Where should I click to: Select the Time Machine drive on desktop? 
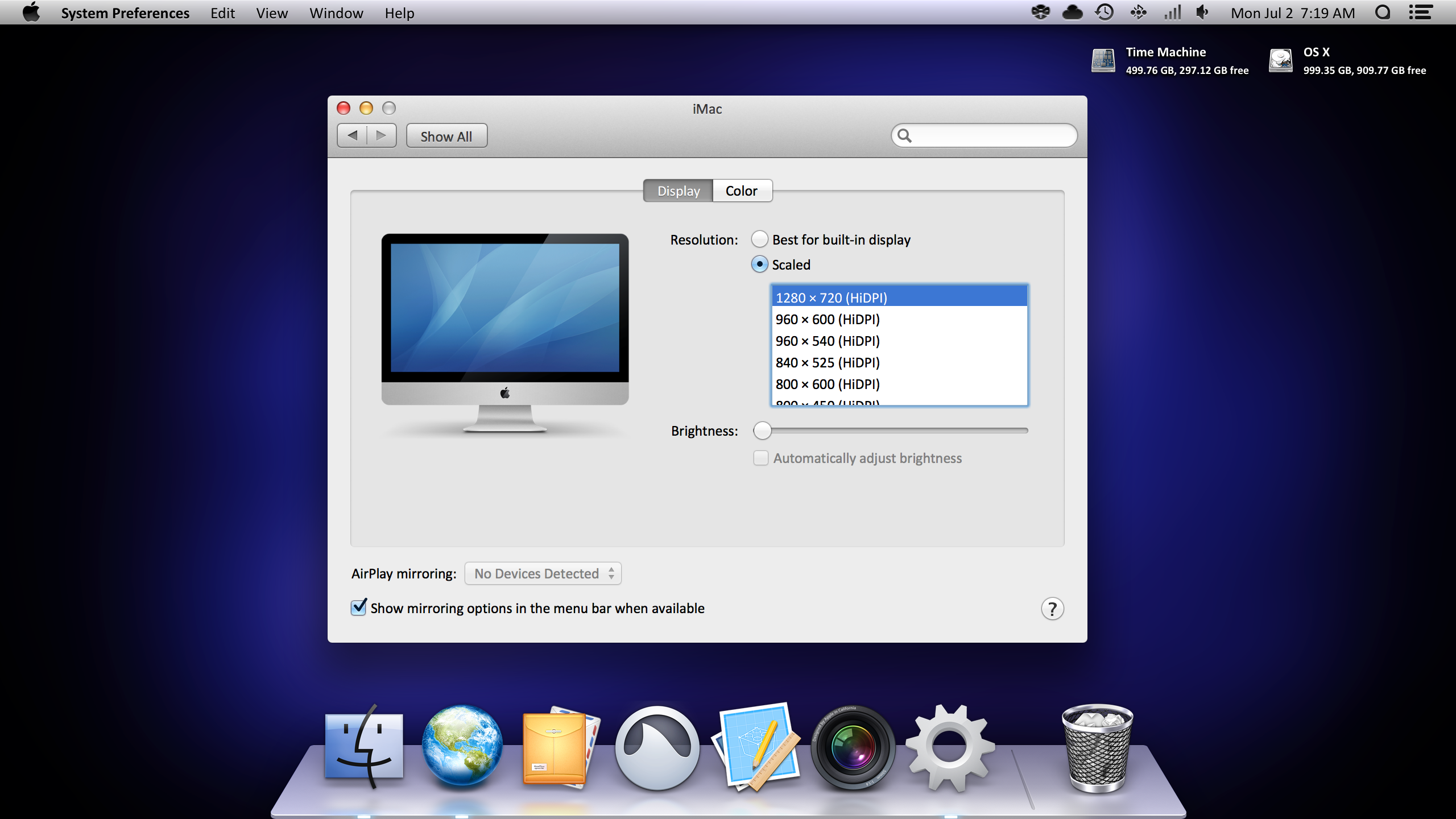[x=1103, y=60]
